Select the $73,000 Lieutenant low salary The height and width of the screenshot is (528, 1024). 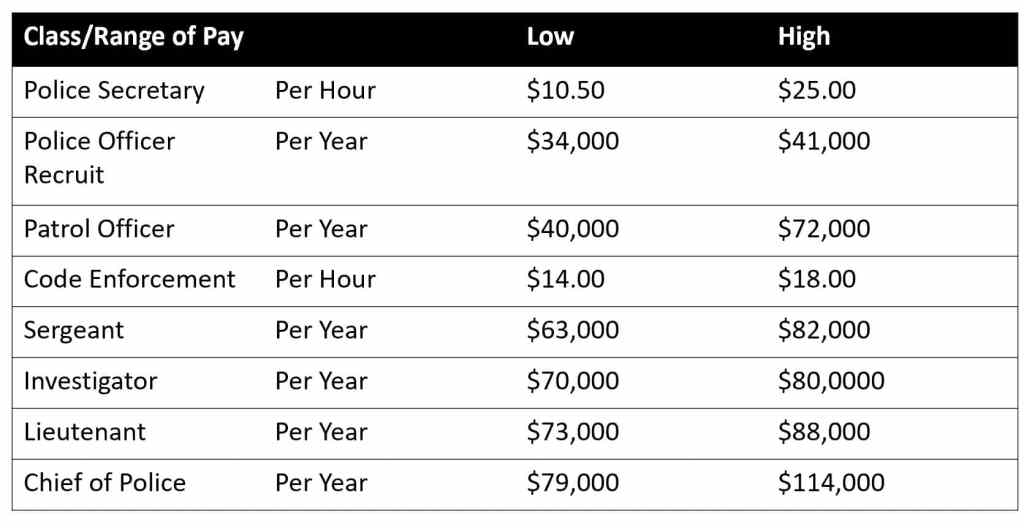[x=573, y=432]
